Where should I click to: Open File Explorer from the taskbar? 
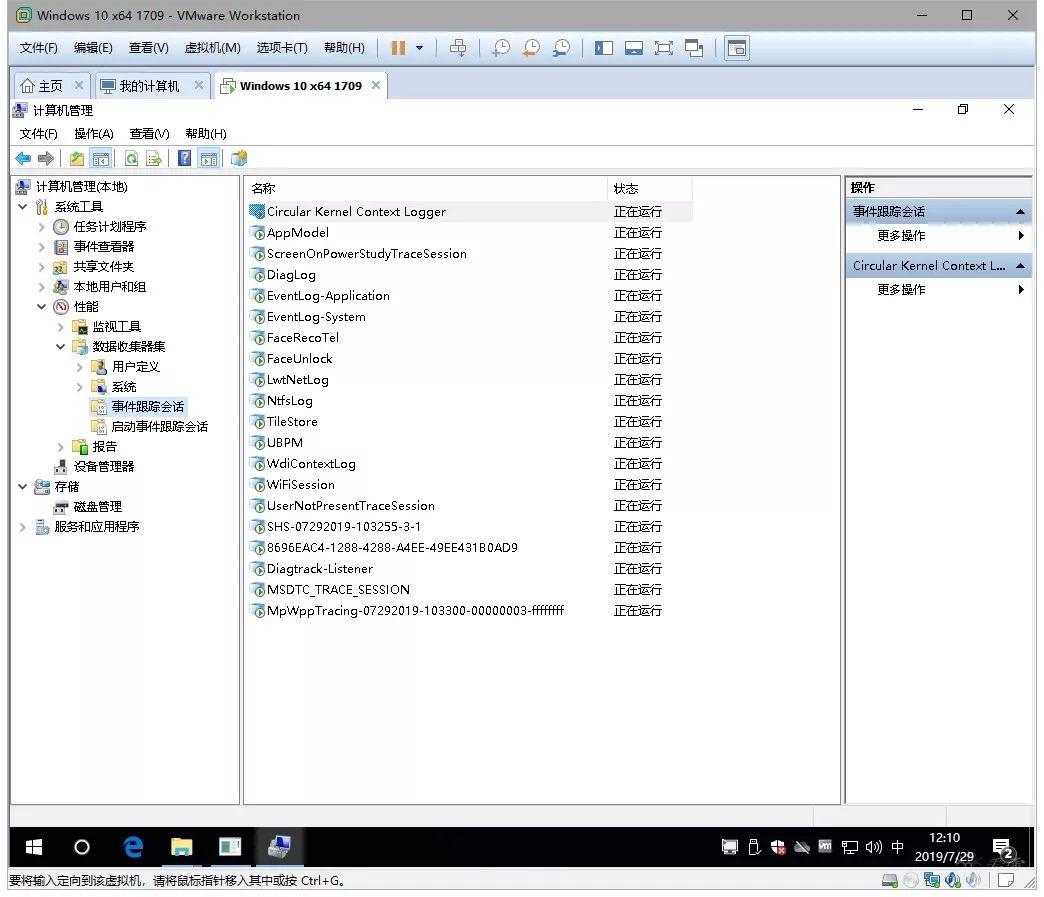click(181, 847)
